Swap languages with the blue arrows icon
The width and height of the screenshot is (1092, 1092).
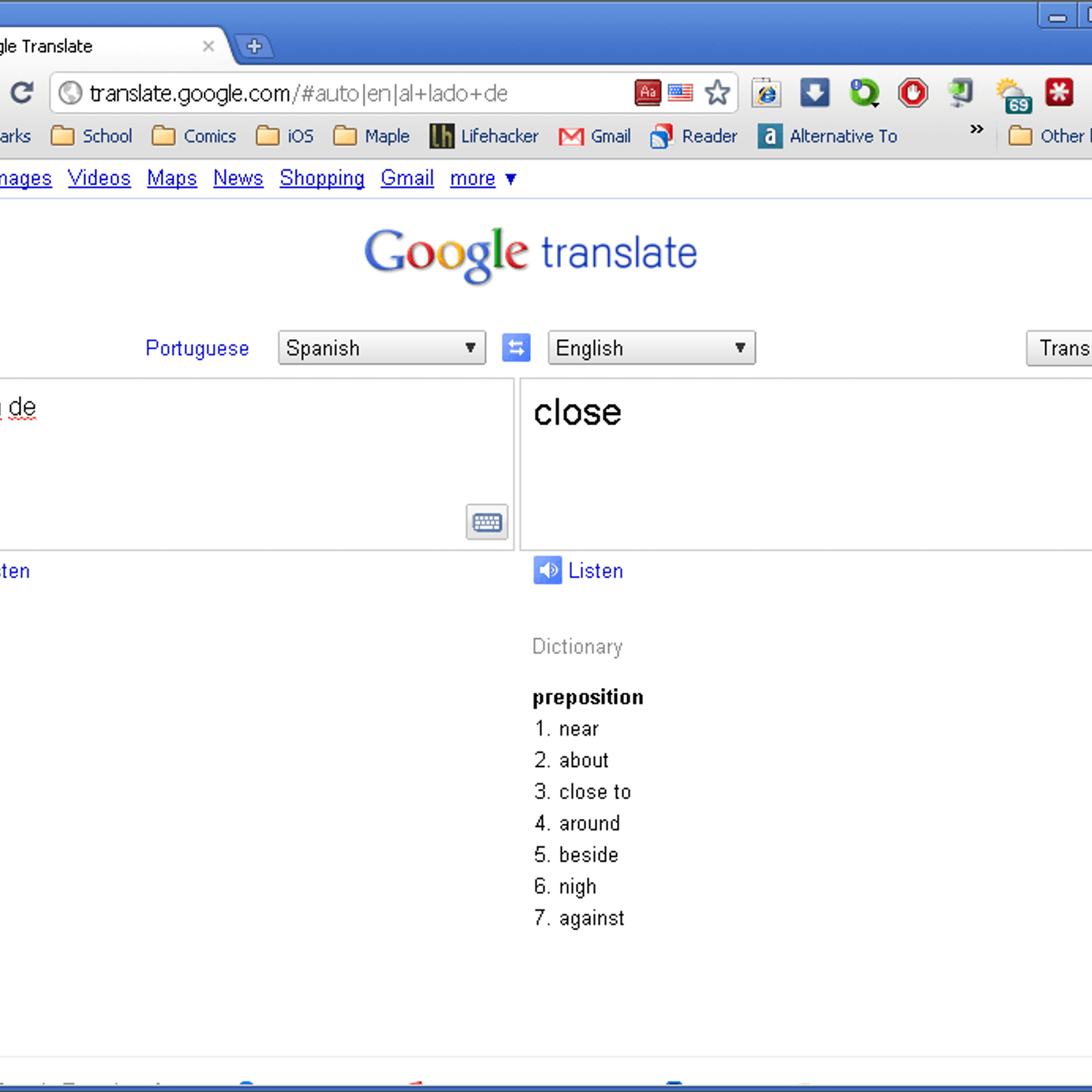[x=516, y=347]
